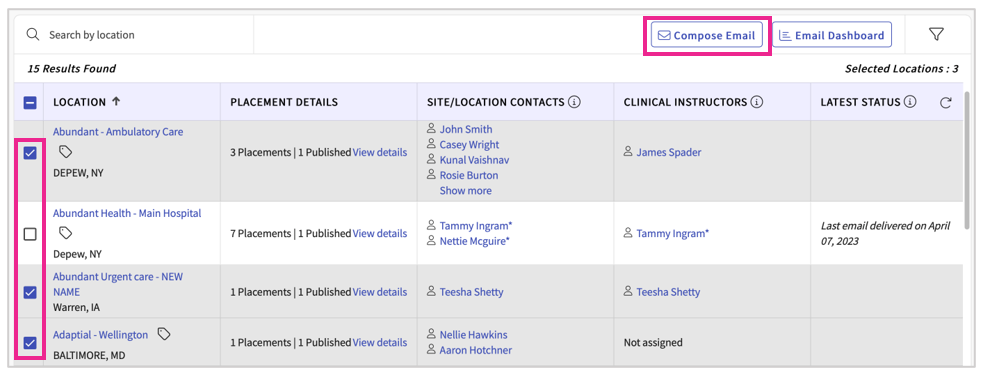982x376 pixels.
Task: Click the search magnifier icon
Action: pyautogui.click(x=33, y=34)
